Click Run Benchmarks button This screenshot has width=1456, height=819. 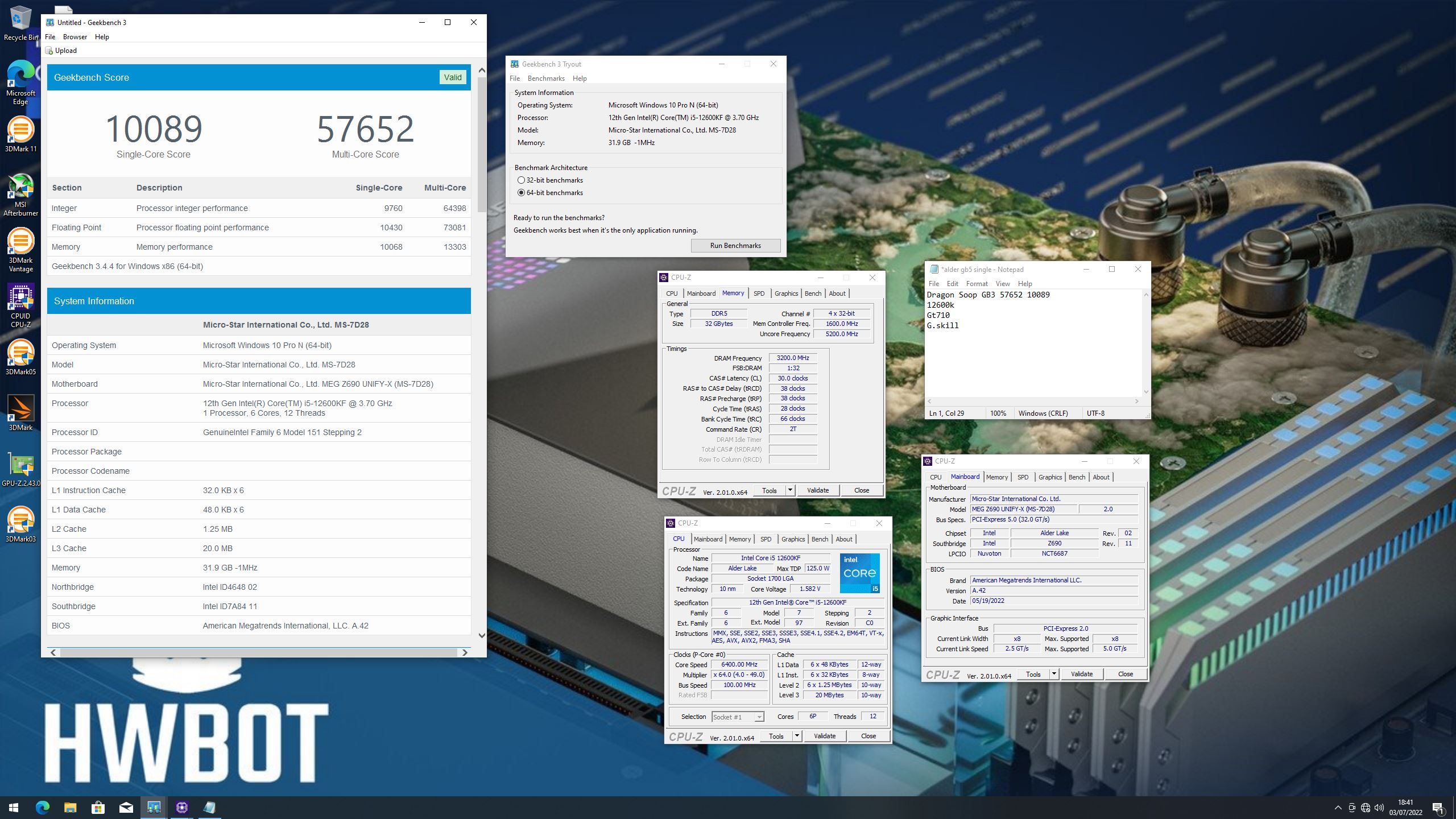click(x=735, y=246)
